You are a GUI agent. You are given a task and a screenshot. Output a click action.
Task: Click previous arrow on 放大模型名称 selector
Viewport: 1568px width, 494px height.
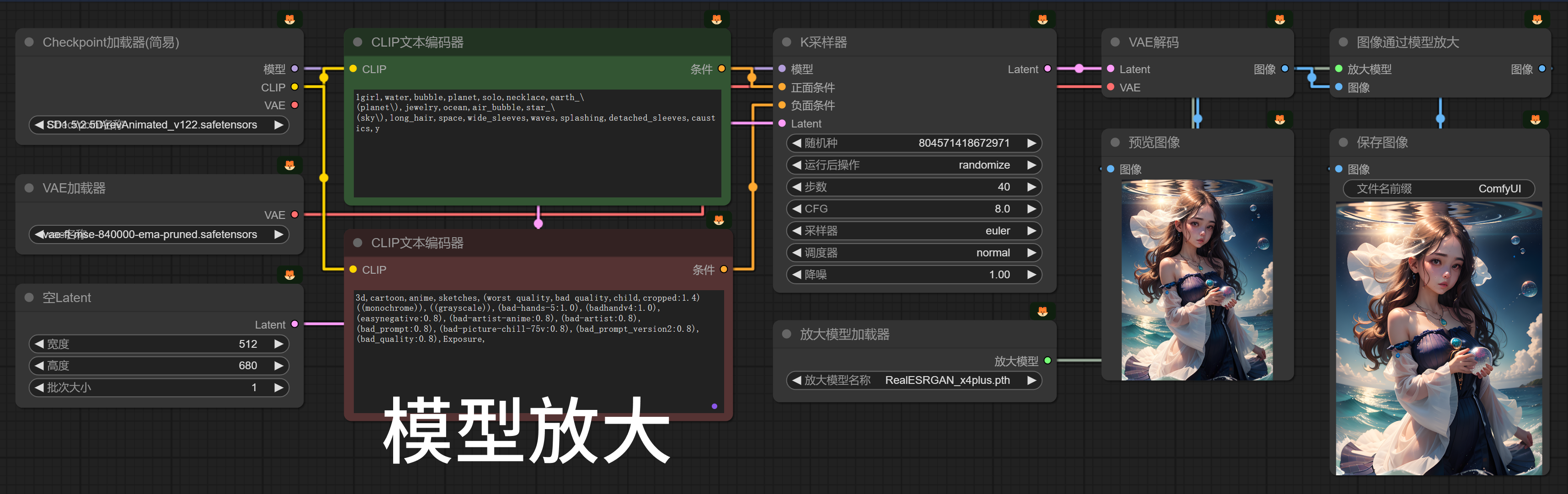click(796, 380)
